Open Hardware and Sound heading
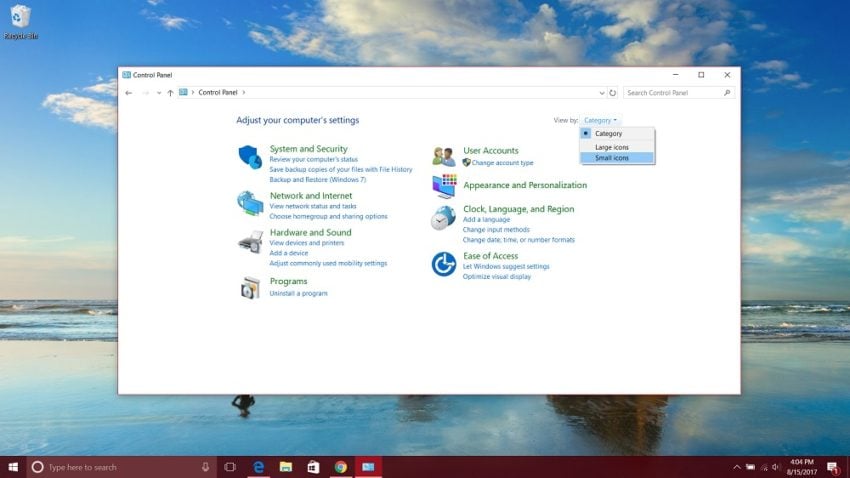This screenshot has width=850, height=478. 311,232
